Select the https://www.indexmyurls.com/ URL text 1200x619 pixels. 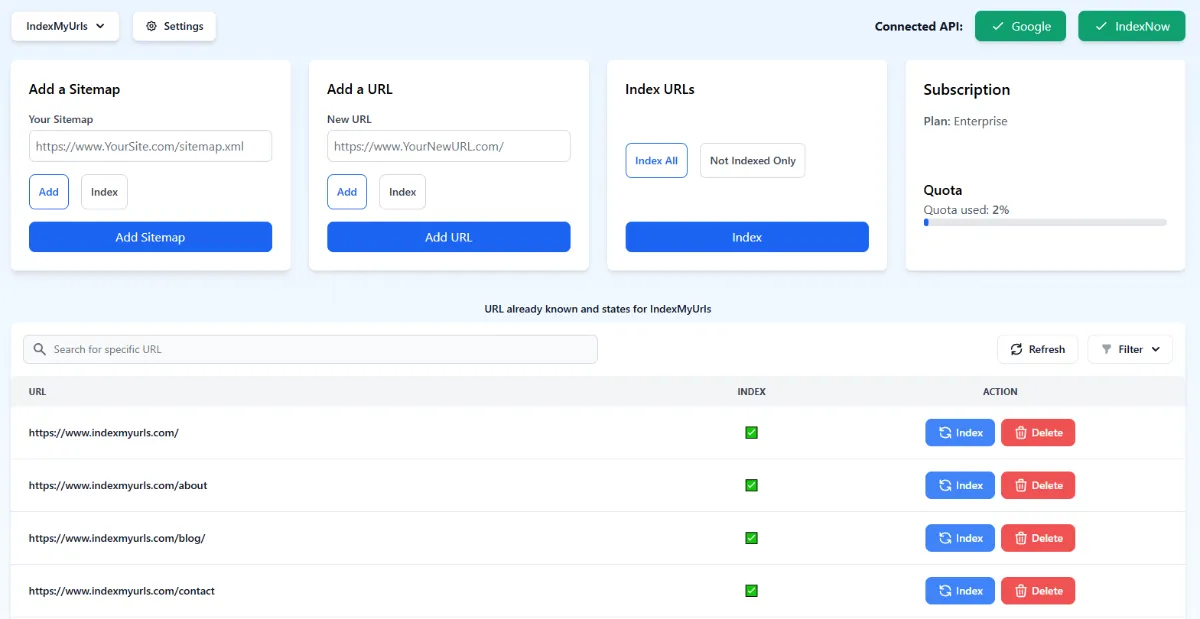[x=104, y=433]
